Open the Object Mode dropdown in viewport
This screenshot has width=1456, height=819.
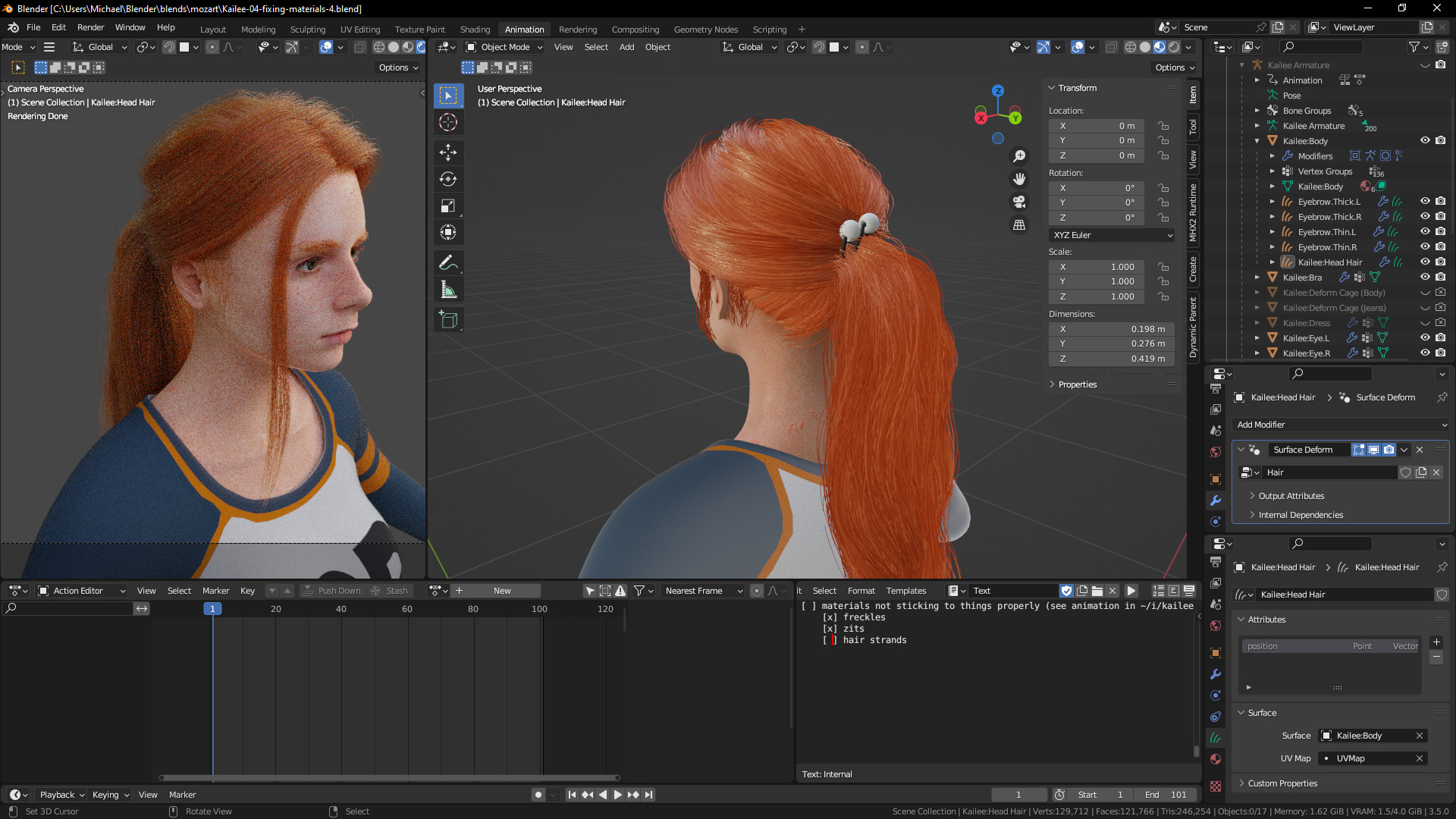504,47
